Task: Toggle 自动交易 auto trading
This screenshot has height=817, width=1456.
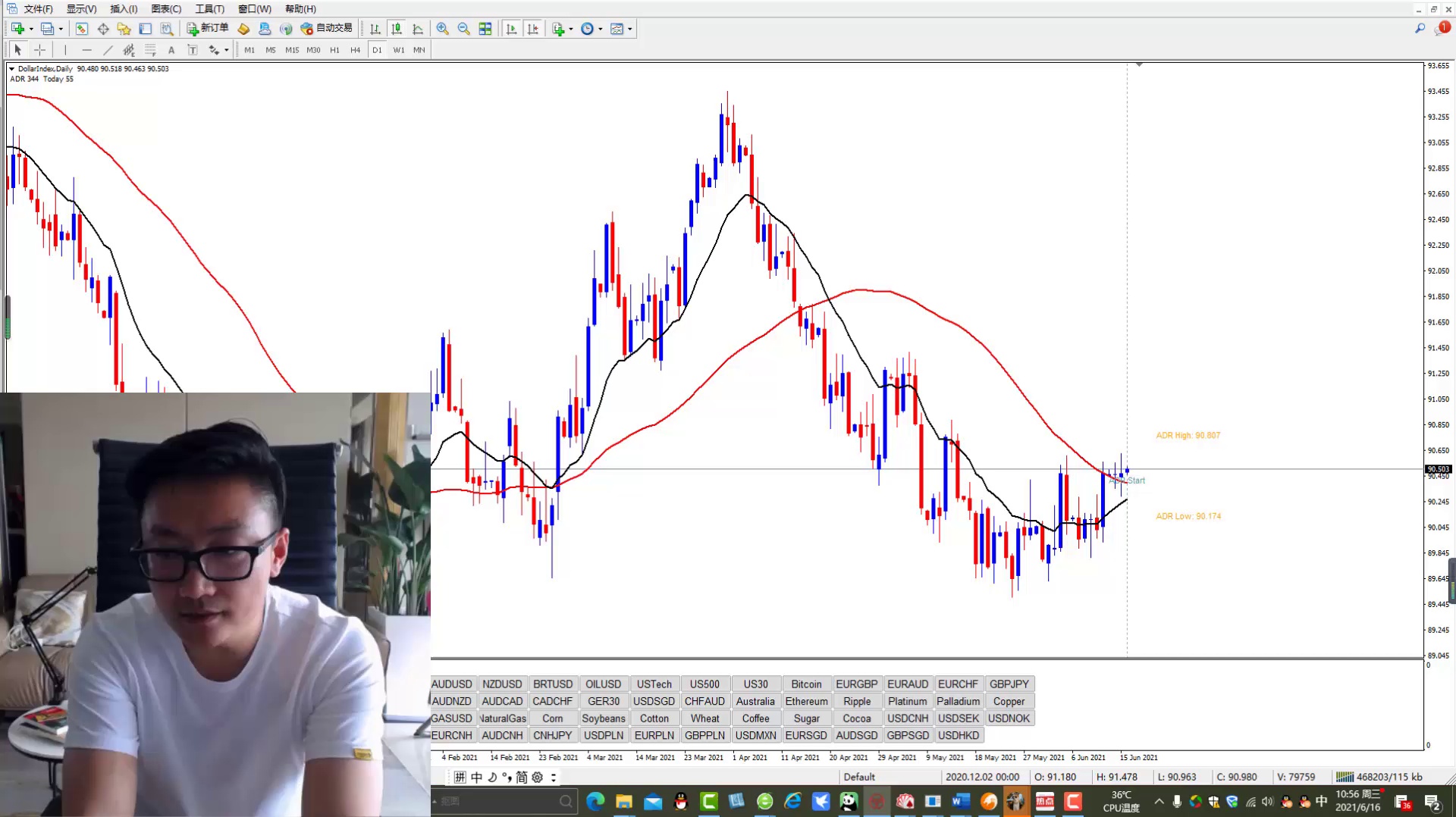Action: 327,29
